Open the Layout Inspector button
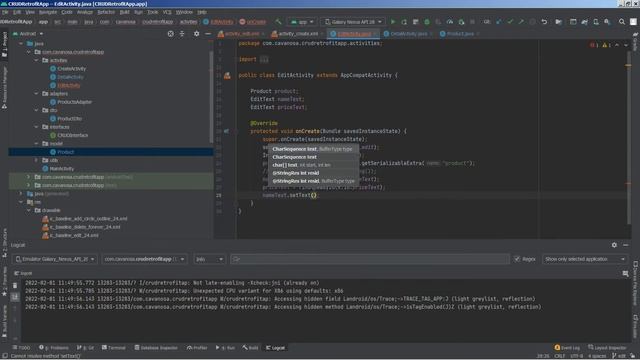Viewport: 640px width, 360px height. (607, 348)
